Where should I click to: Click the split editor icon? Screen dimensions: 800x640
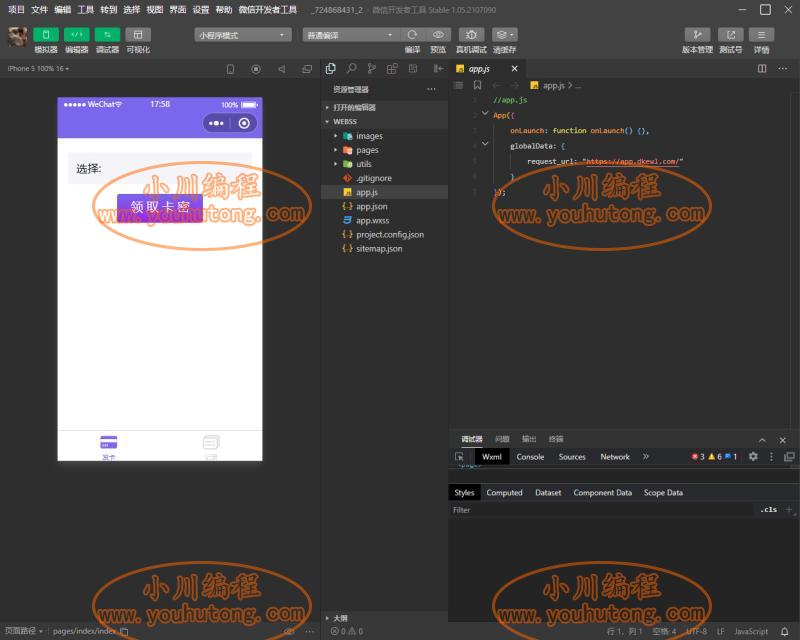(x=762, y=68)
